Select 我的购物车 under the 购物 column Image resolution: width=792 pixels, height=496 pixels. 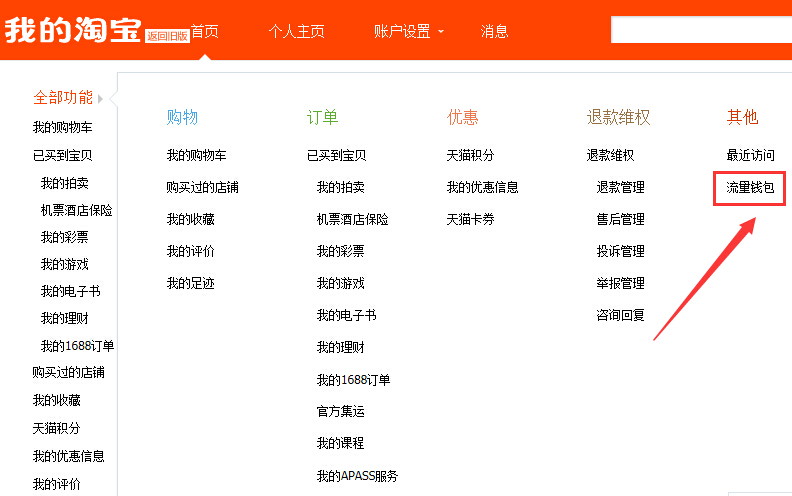tap(196, 155)
